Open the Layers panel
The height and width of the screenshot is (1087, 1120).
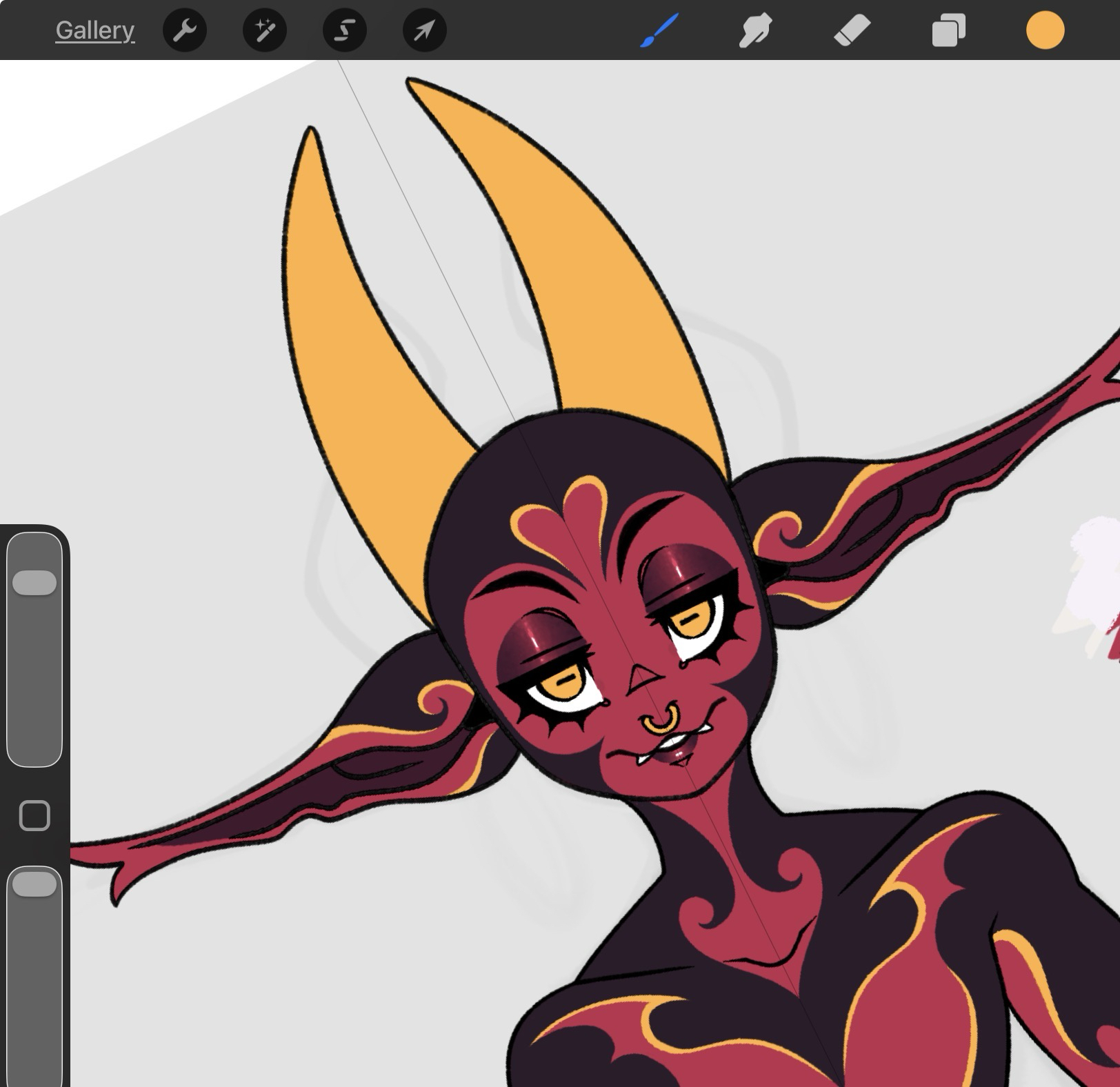pyautogui.click(x=948, y=30)
